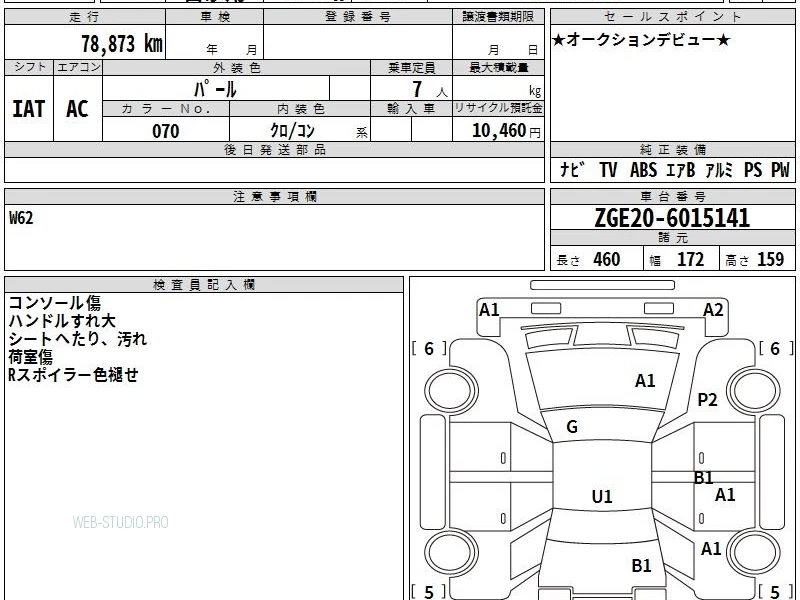Select the Rスポイラー色褪せ inspector note line

tap(73, 375)
